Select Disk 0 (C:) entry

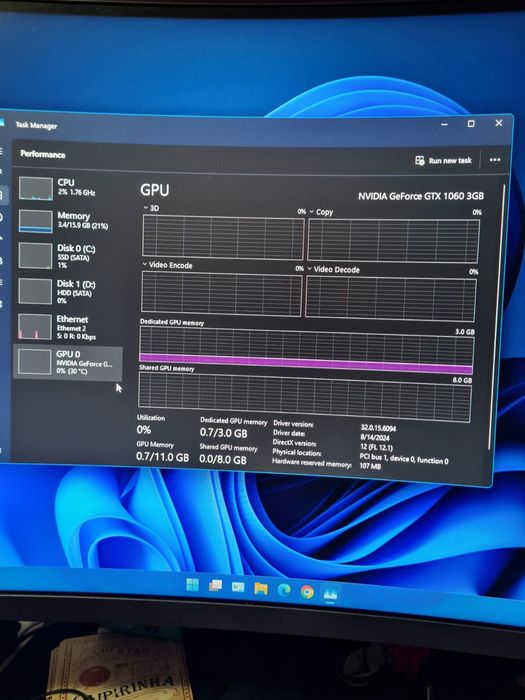pos(68,256)
